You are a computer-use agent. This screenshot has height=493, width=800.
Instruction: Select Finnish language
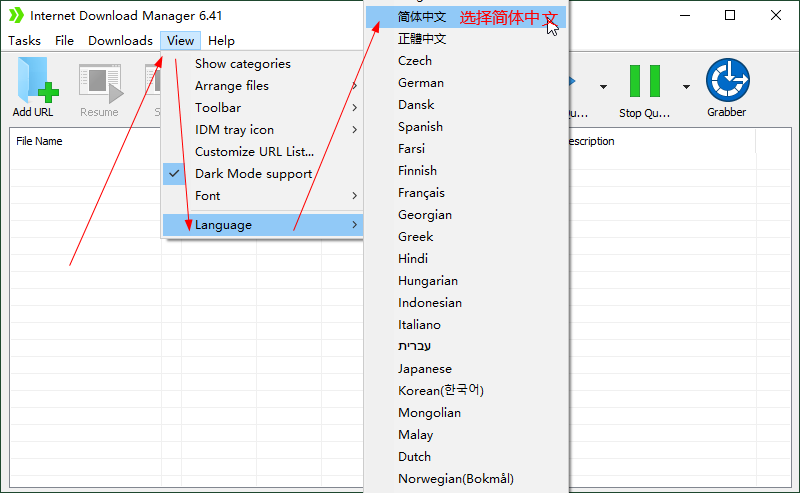click(466, 170)
